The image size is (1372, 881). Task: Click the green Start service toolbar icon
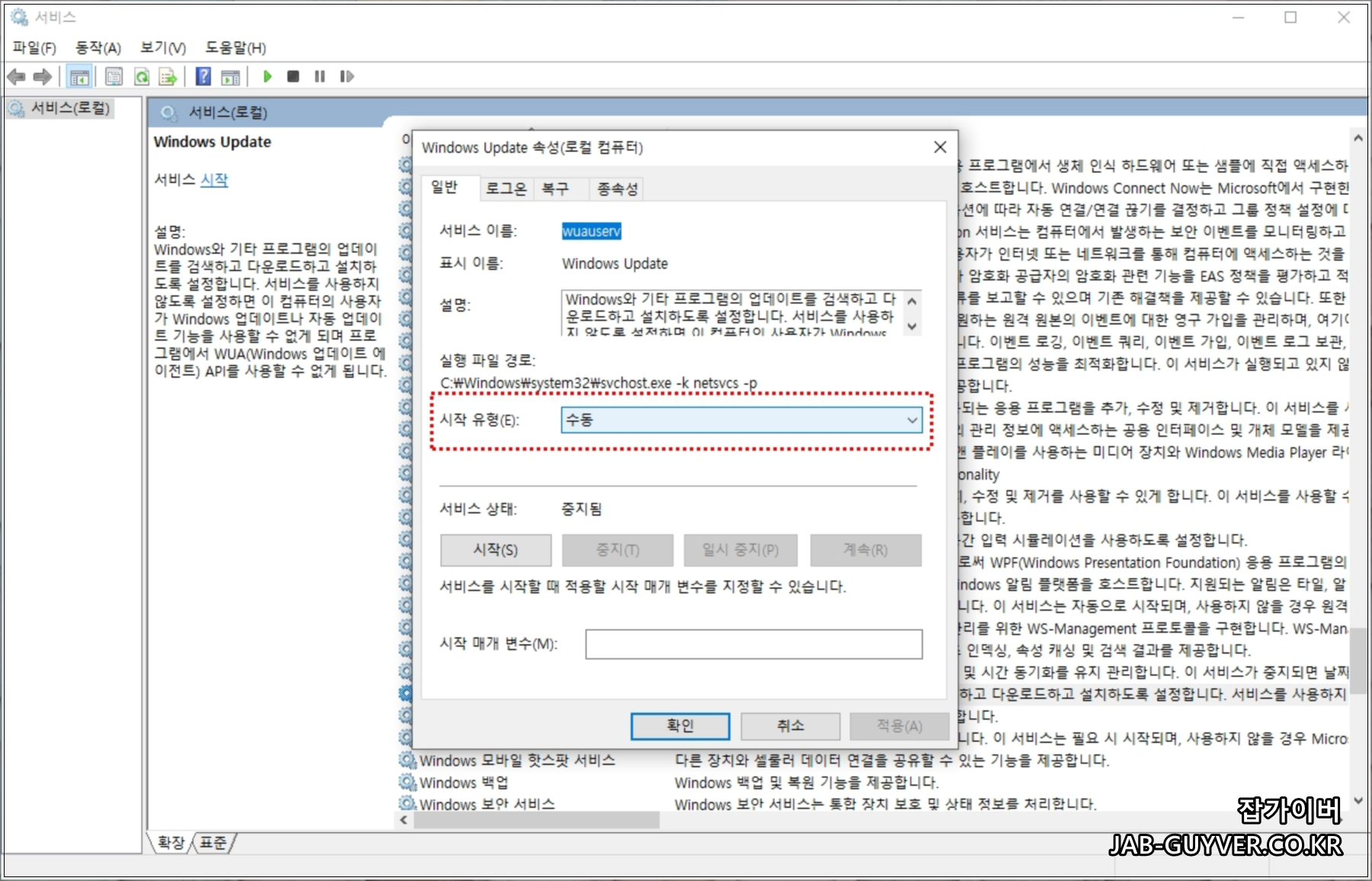(x=268, y=76)
